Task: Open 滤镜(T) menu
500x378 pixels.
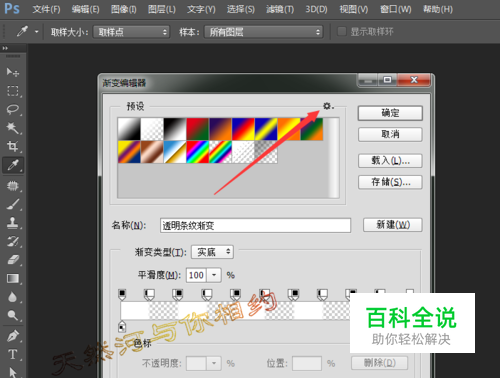Action: click(x=280, y=9)
